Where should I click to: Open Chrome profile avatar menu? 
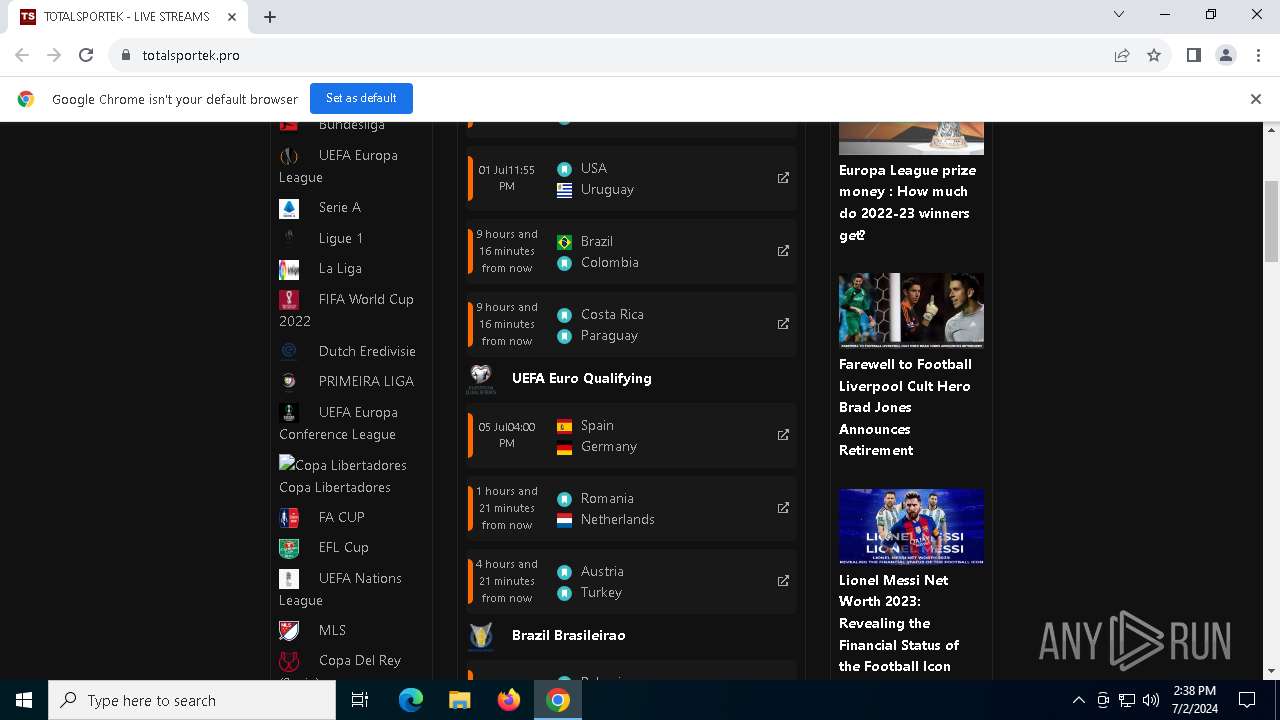pyautogui.click(x=1226, y=55)
